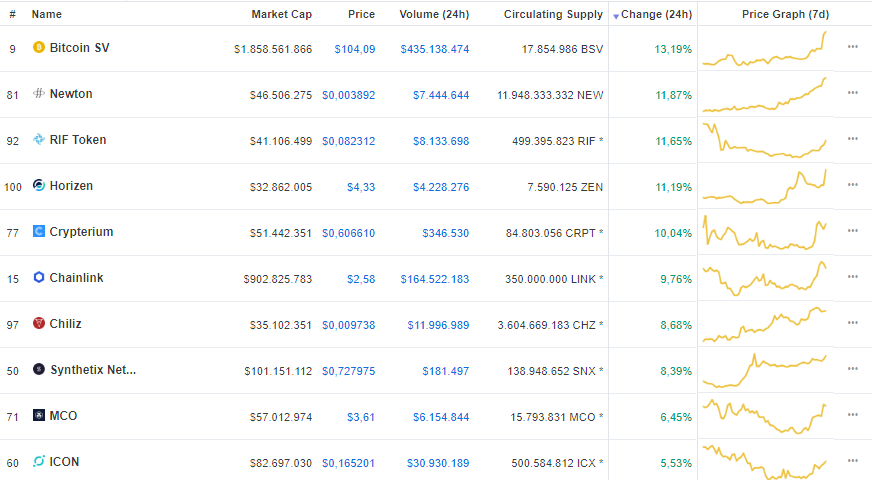View Horizen 7-day price graph
Image resolution: width=873 pixels, height=480 pixels.
tap(764, 187)
